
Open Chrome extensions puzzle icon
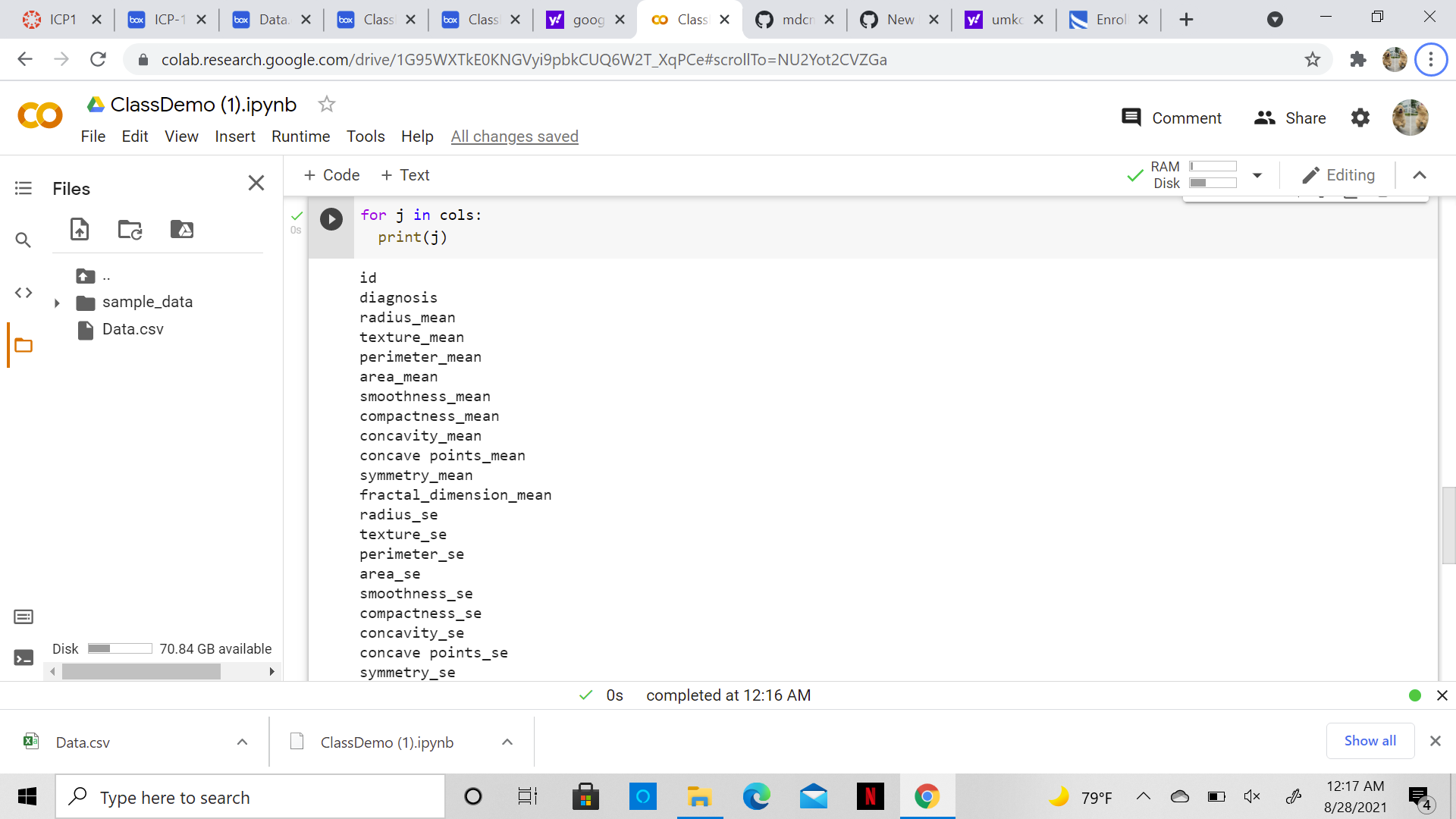pos(1358,59)
